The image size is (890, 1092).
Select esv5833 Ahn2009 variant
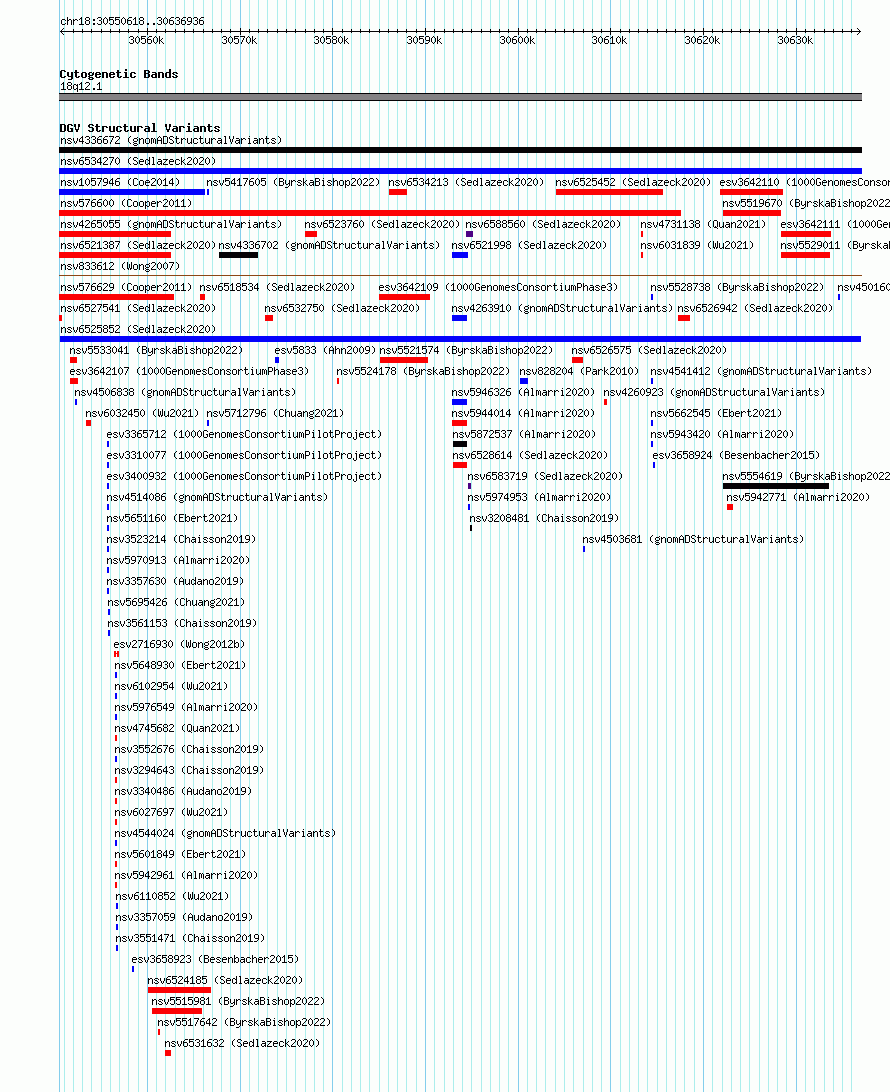(x=325, y=350)
